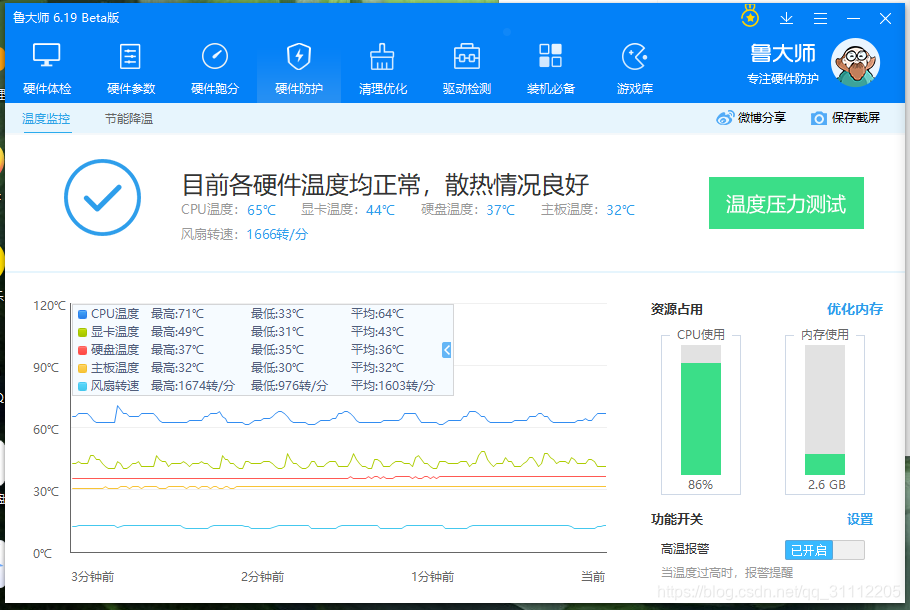Open the hamburger main menu icon
The image size is (910, 610).
(820, 19)
